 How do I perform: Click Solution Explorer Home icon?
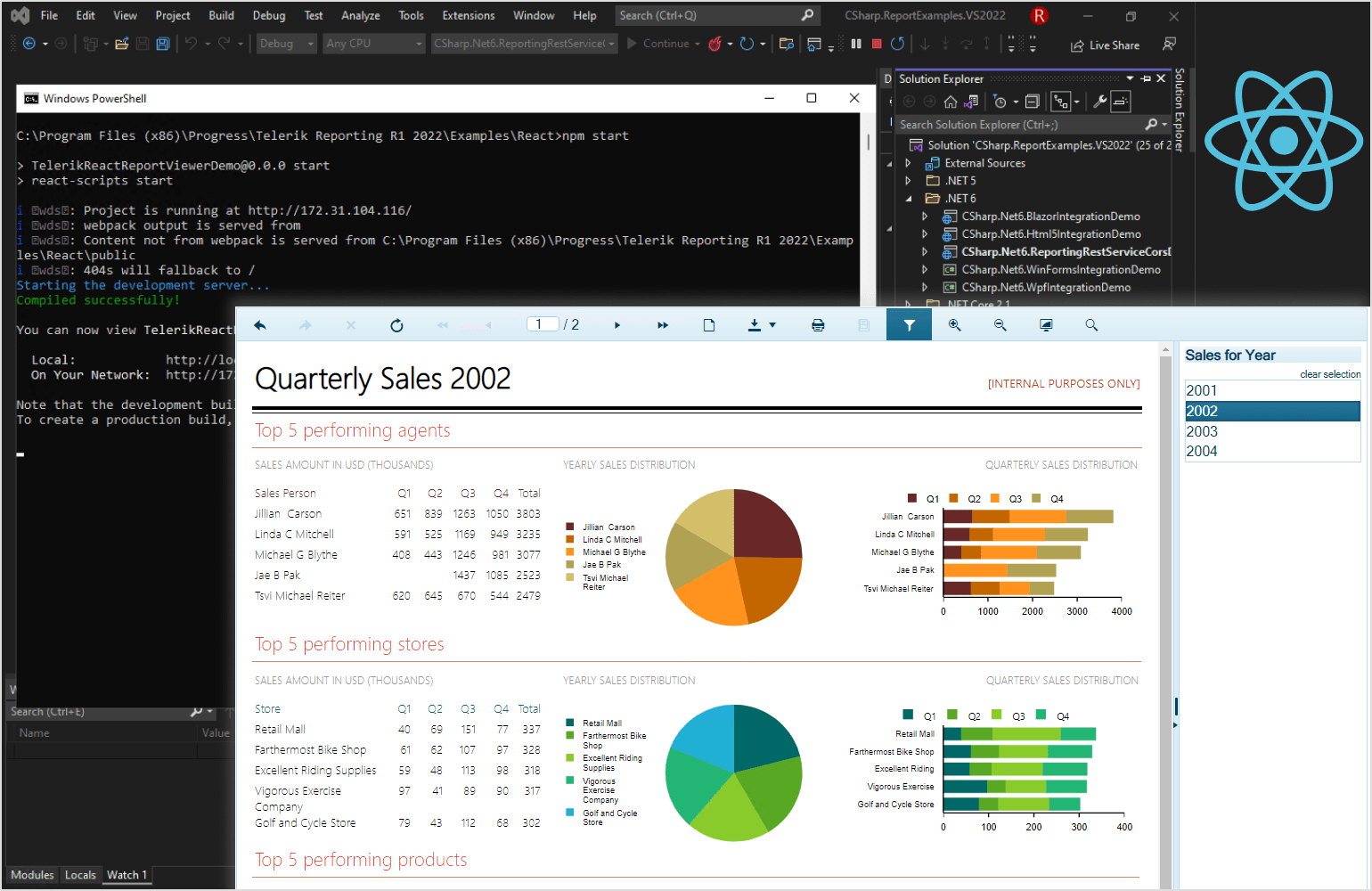click(951, 102)
